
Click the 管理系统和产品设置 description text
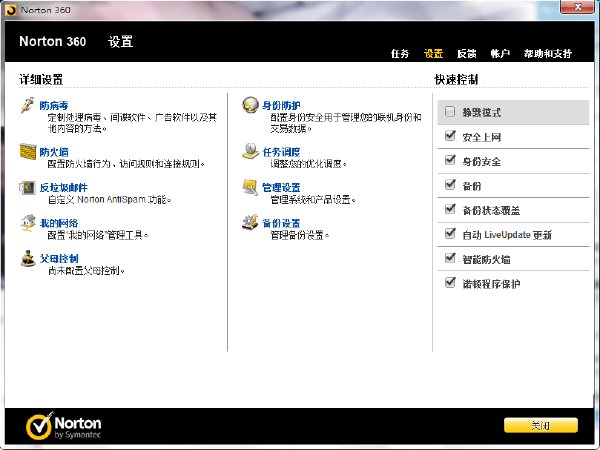(x=313, y=199)
